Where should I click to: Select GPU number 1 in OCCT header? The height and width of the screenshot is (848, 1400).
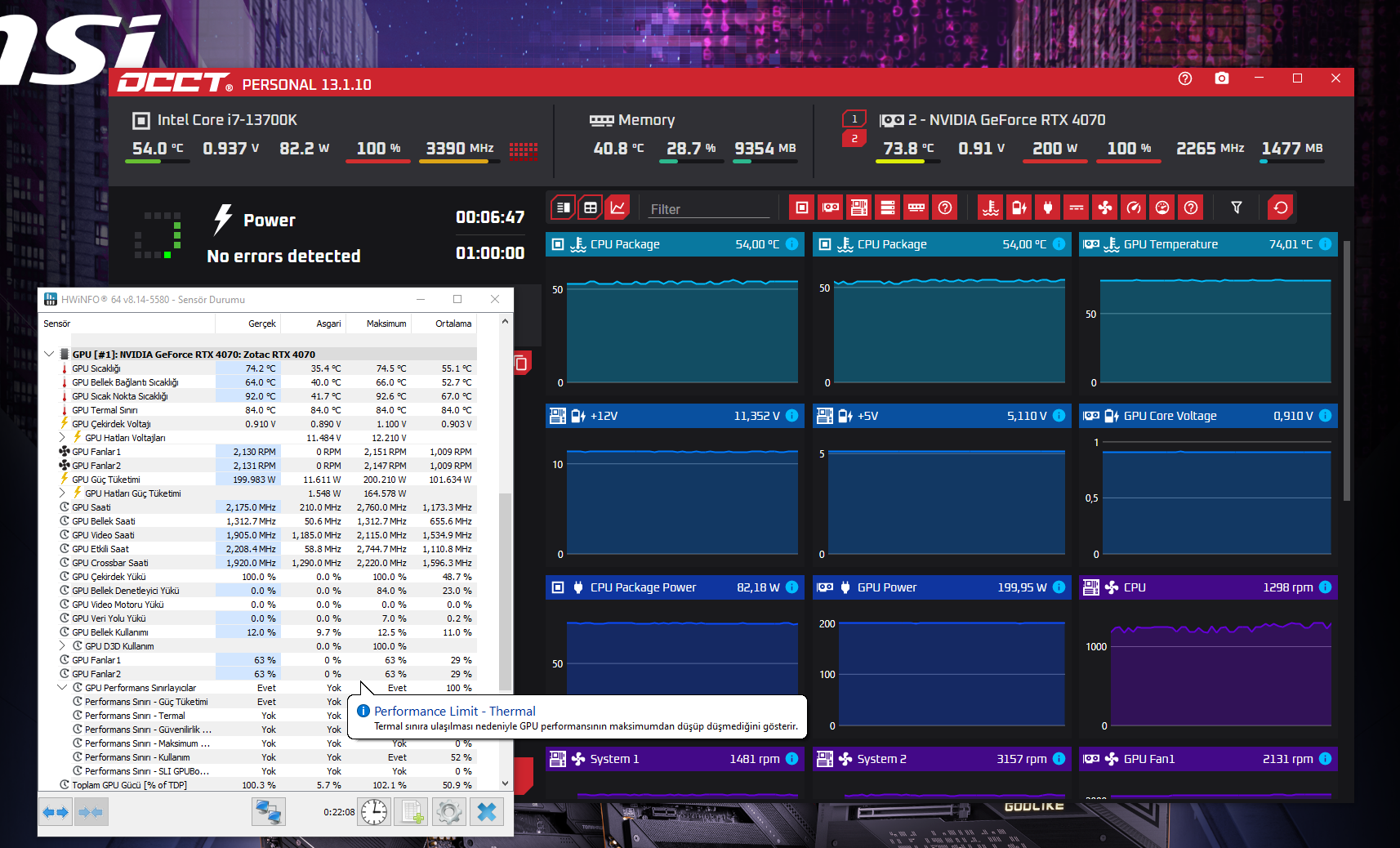(x=854, y=119)
